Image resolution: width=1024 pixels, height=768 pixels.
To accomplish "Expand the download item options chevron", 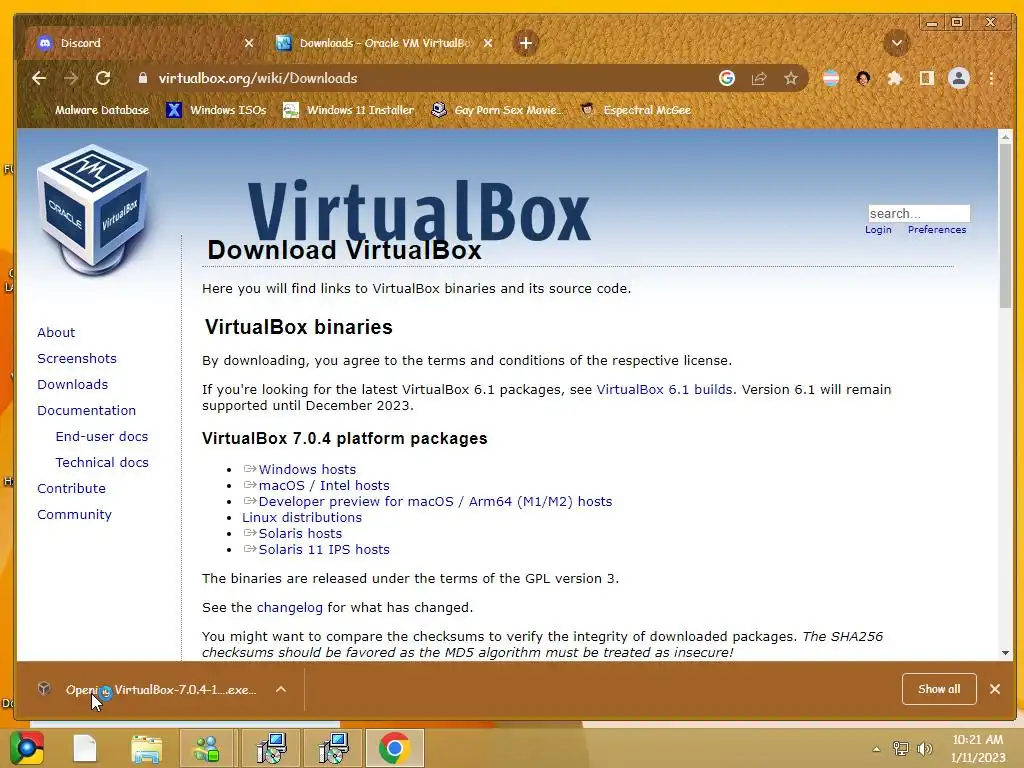I will [281, 690].
